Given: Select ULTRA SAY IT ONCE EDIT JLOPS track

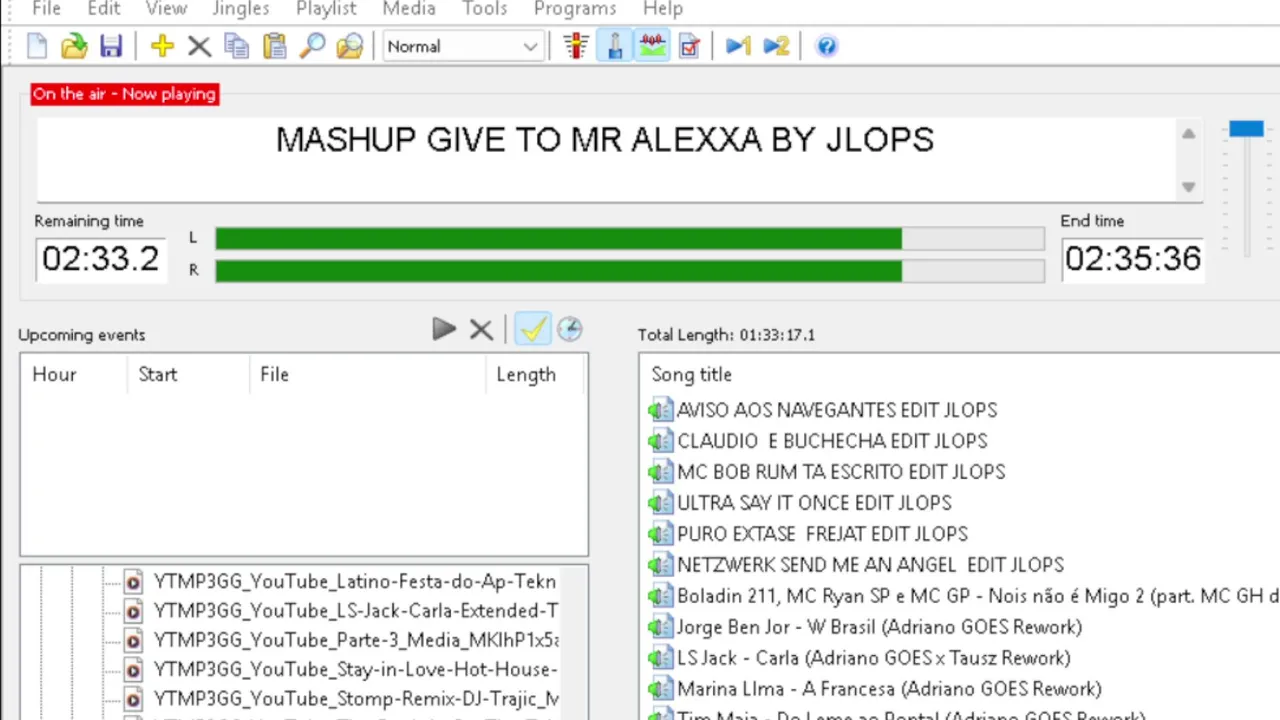Looking at the screenshot, I should point(814,503).
